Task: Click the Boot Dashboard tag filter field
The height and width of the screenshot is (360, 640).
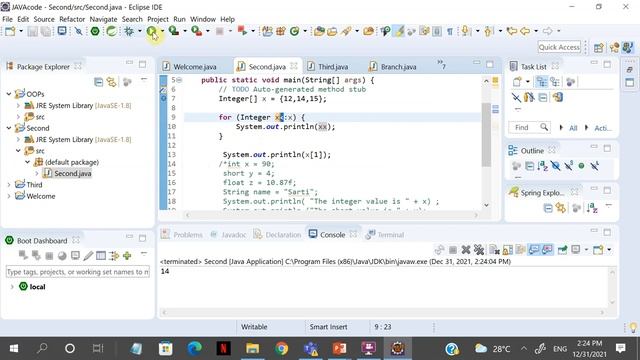Action: pos(78,272)
